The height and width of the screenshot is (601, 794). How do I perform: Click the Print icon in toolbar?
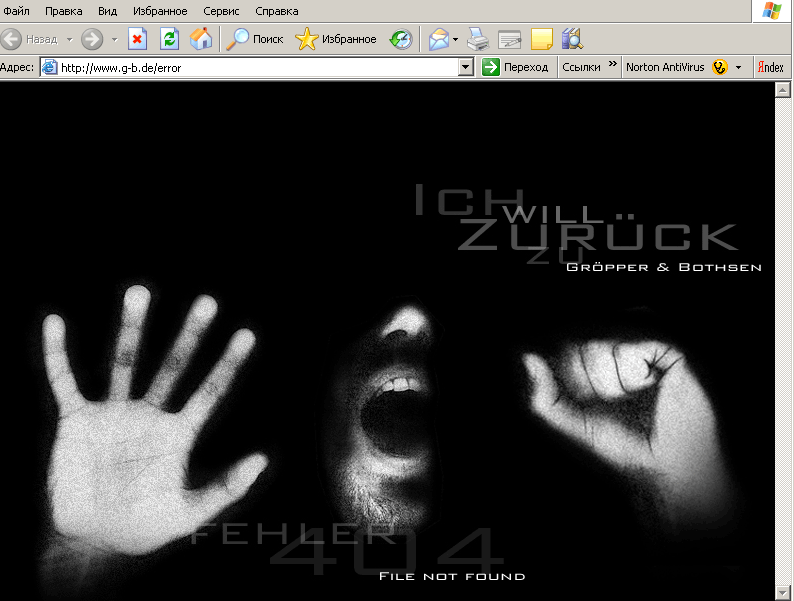pyautogui.click(x=478, y=39)
